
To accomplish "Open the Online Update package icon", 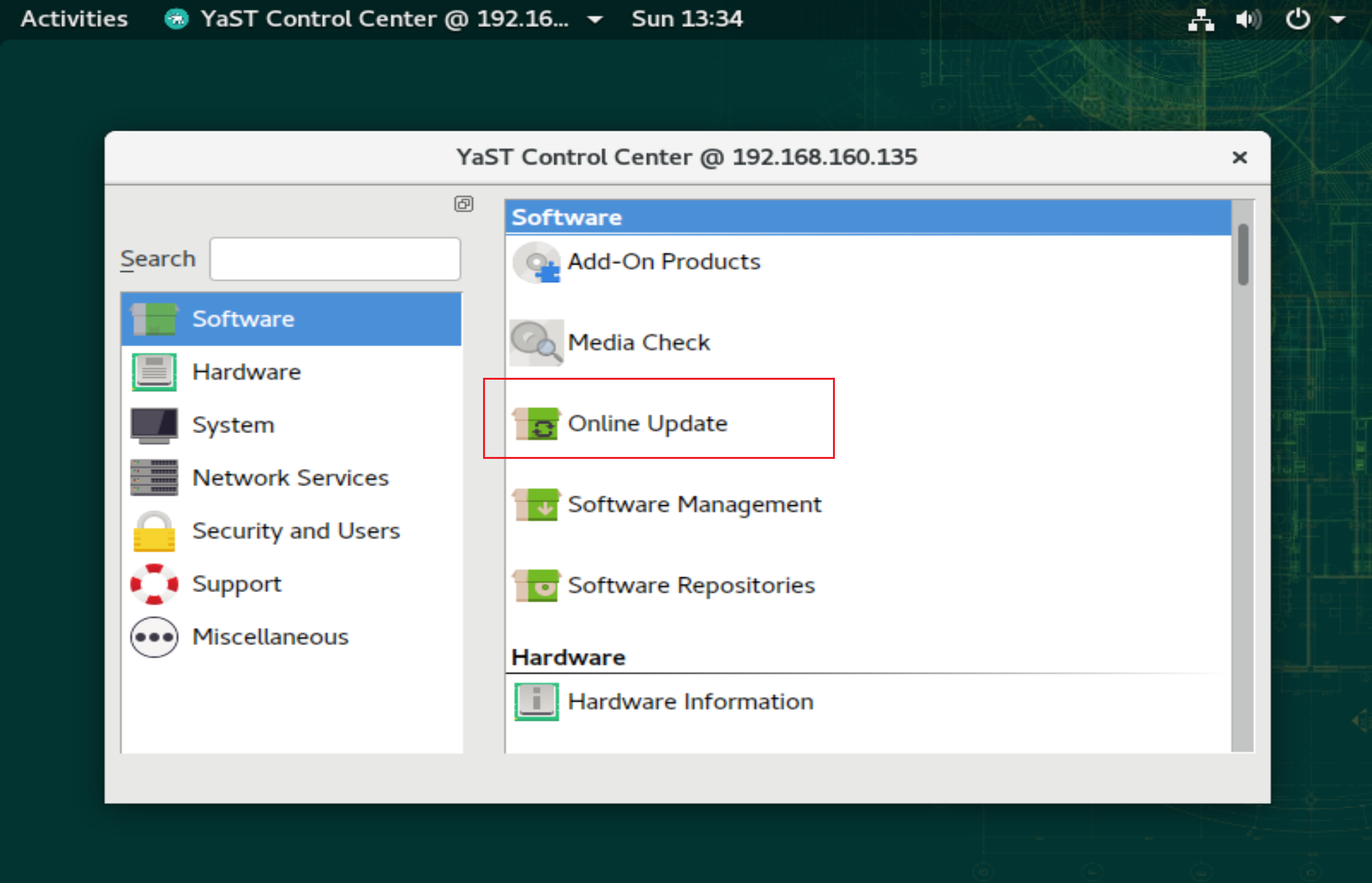I will (x=536, y=423).
